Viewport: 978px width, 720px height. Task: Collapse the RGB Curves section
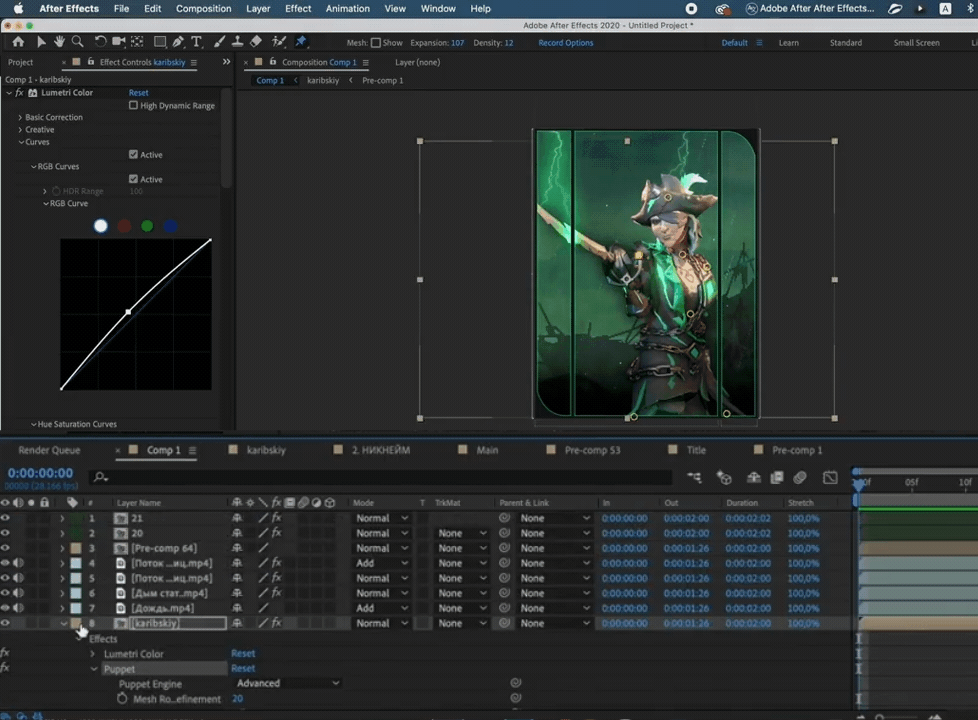34,167
